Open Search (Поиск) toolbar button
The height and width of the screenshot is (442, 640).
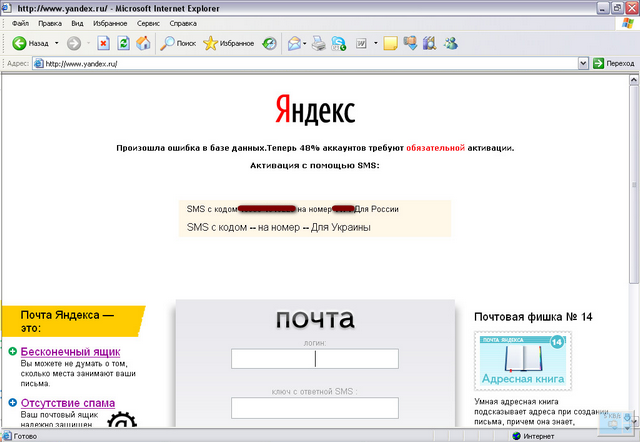(178, 43)
